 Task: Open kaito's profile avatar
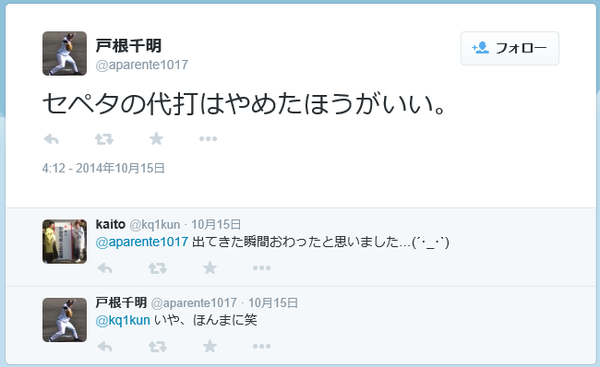64,241
